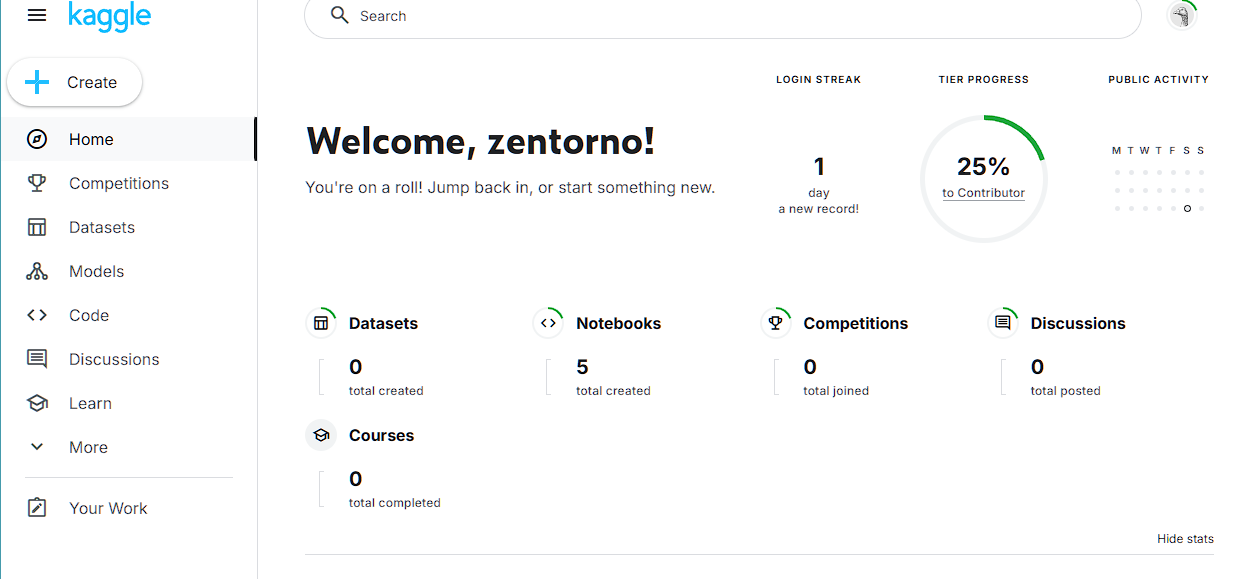Click the Kaggle logo
The width and height of the screenshot is (1248, 579).
[110, 16]
